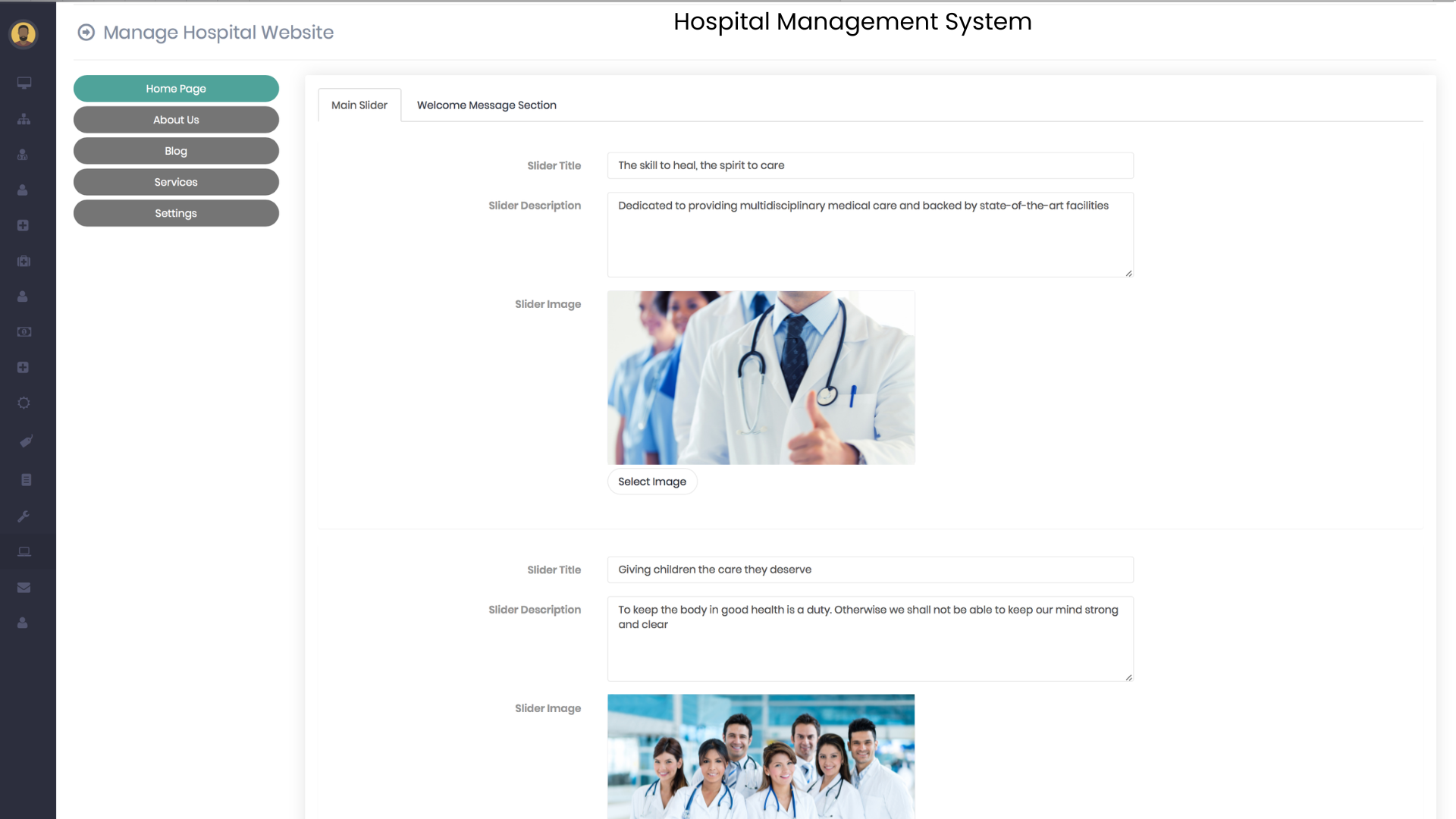Image resolution: width=1456 pixels, height=819 pixels.
Task: Open the laptop website icon in sidebar
Action: 24,552
